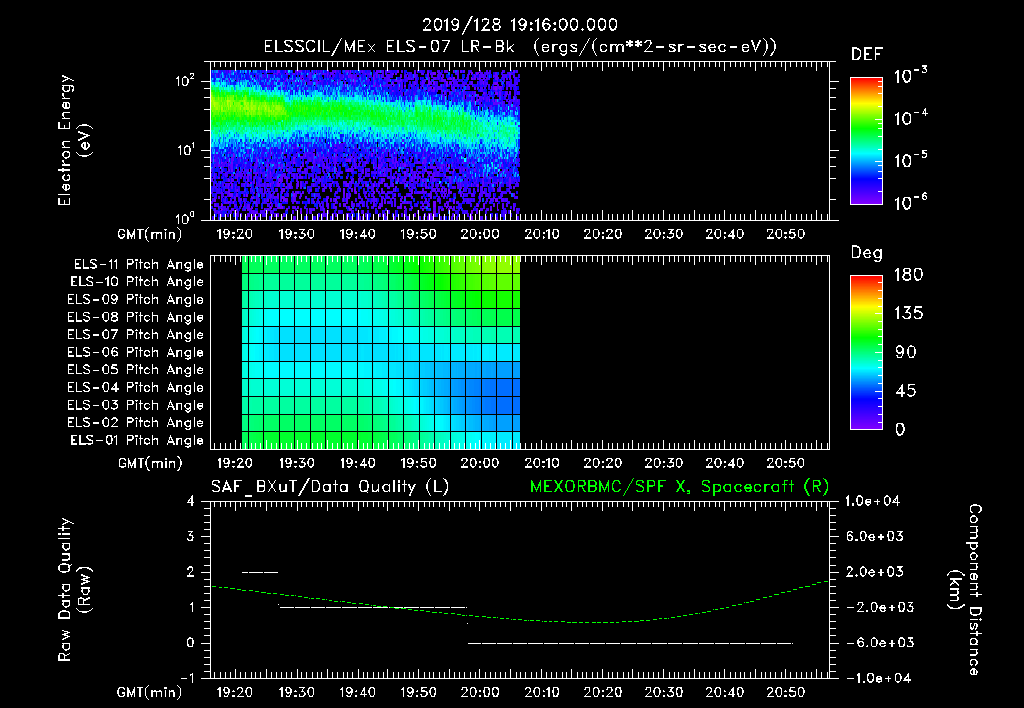
Task: Select the ELS-03 Pitch Angle row label
Action: click(x=135, y=406)
